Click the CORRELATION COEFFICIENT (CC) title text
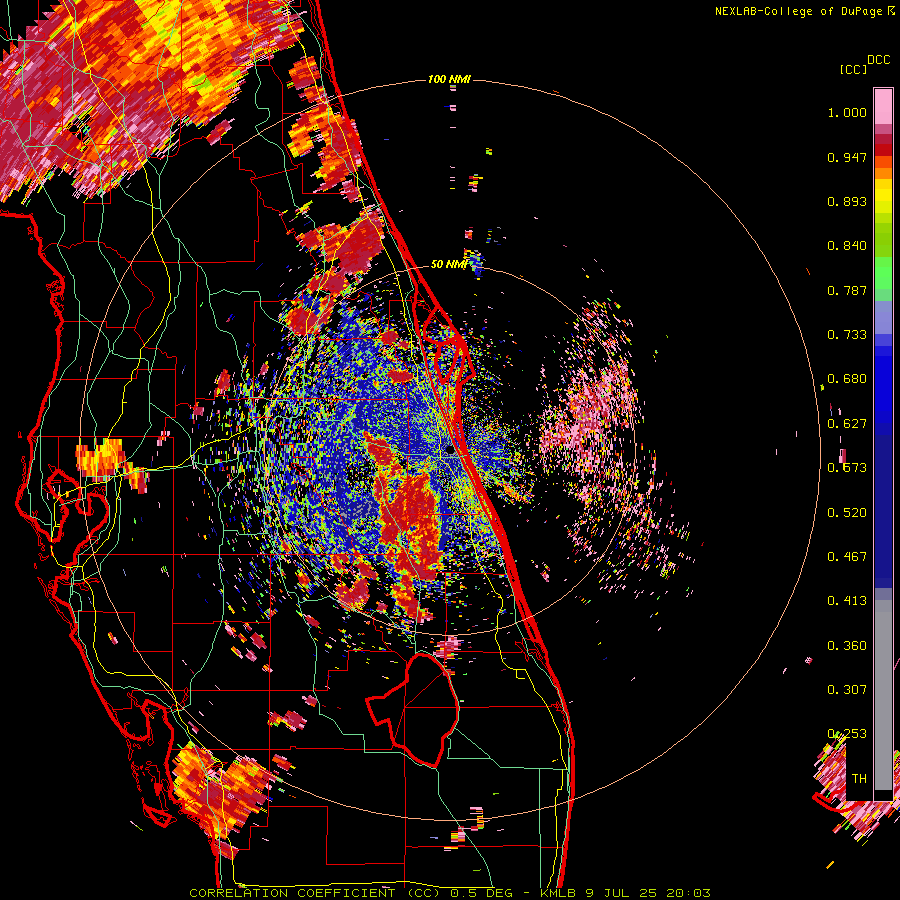 (x=315, y=893)
